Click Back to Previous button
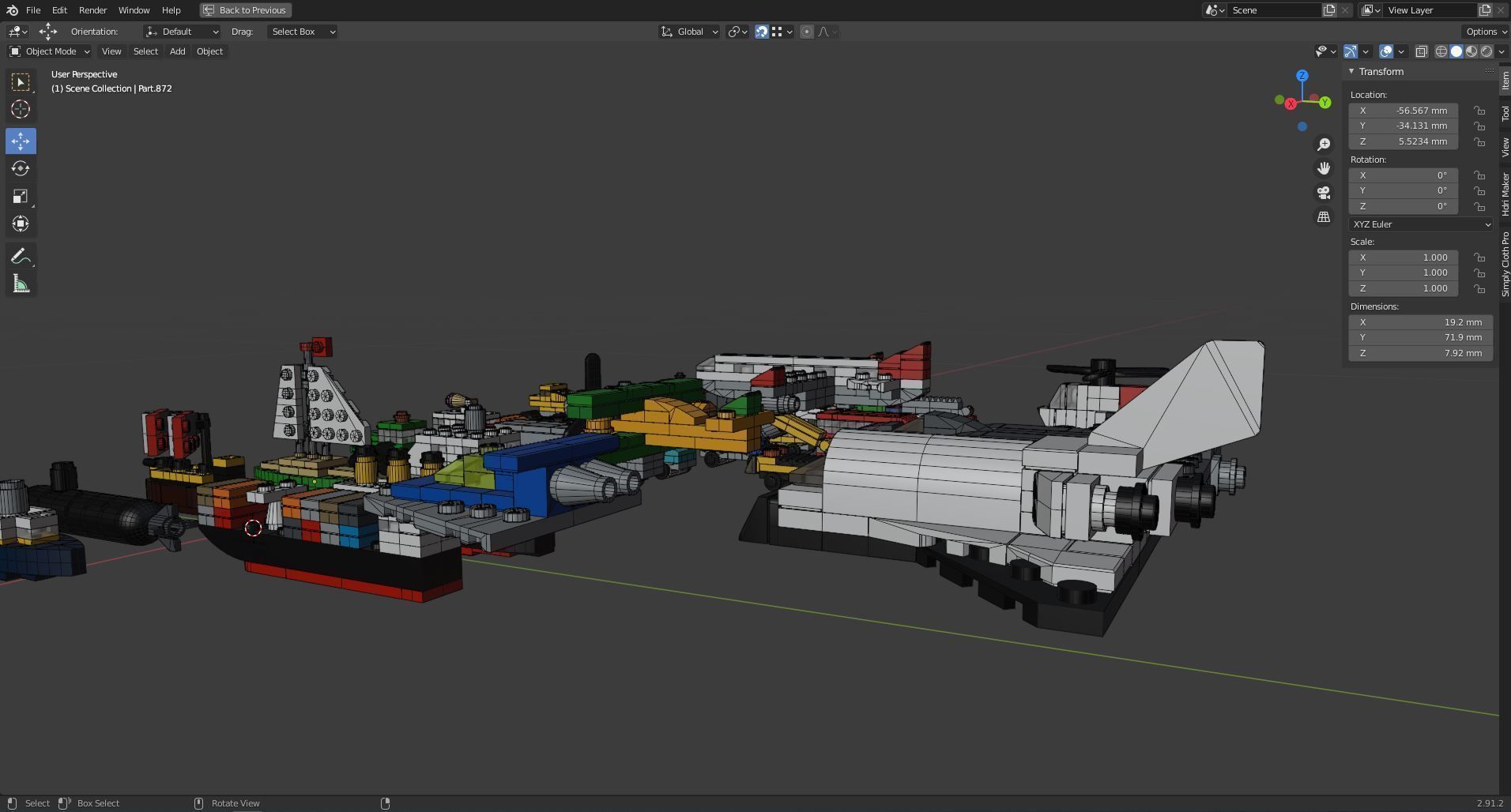The width and height of the screenshot is (1511, 812). click(x=246, y=10)
